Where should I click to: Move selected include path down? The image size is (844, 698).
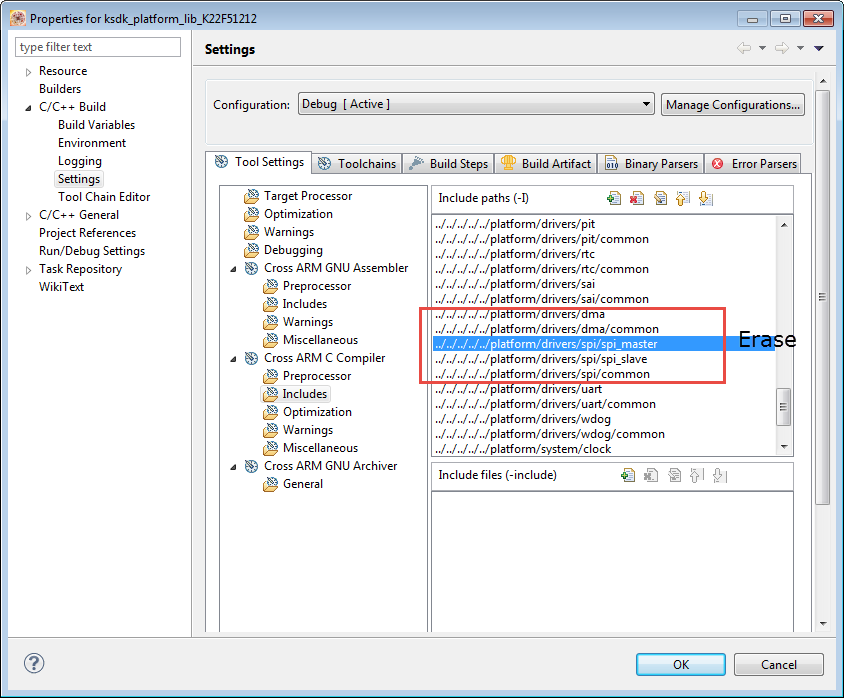pos(706,199)
